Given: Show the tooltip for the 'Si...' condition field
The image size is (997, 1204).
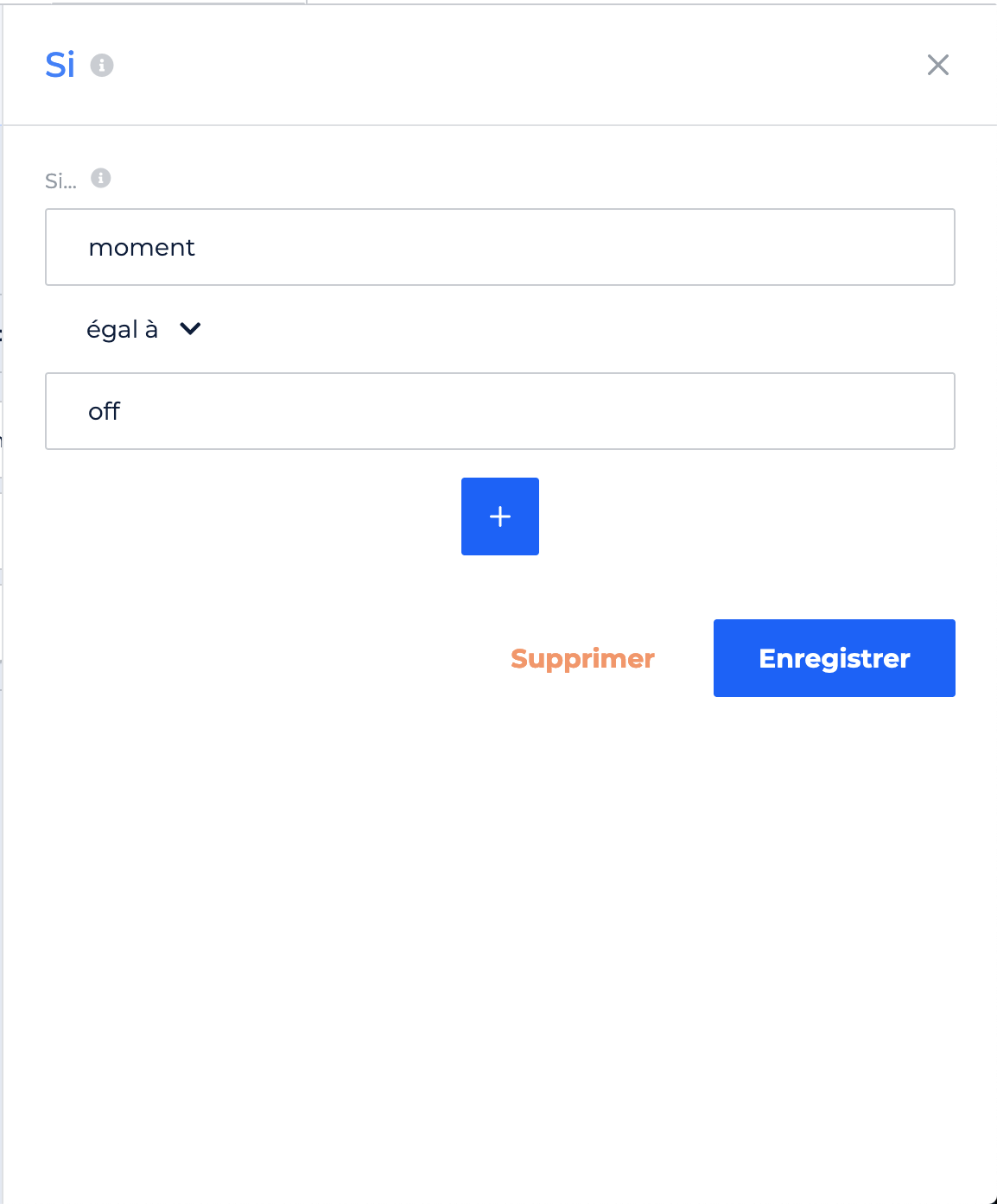Looking at the screenshot, I should (x=101, y=178).
